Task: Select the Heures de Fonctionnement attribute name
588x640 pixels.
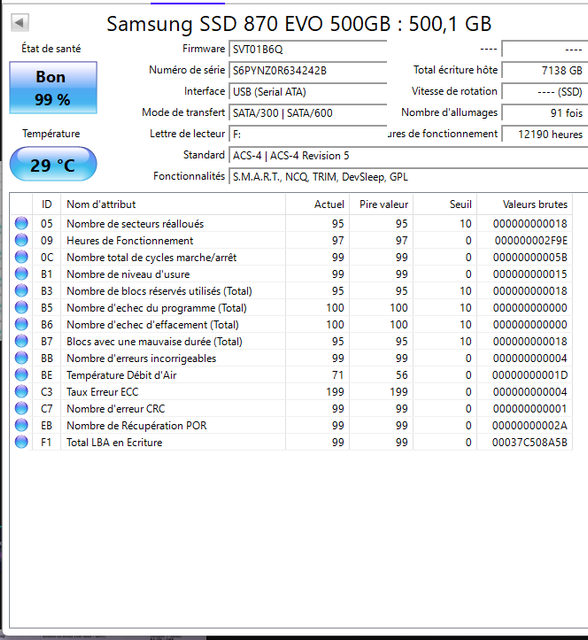Action: (130, 240)
